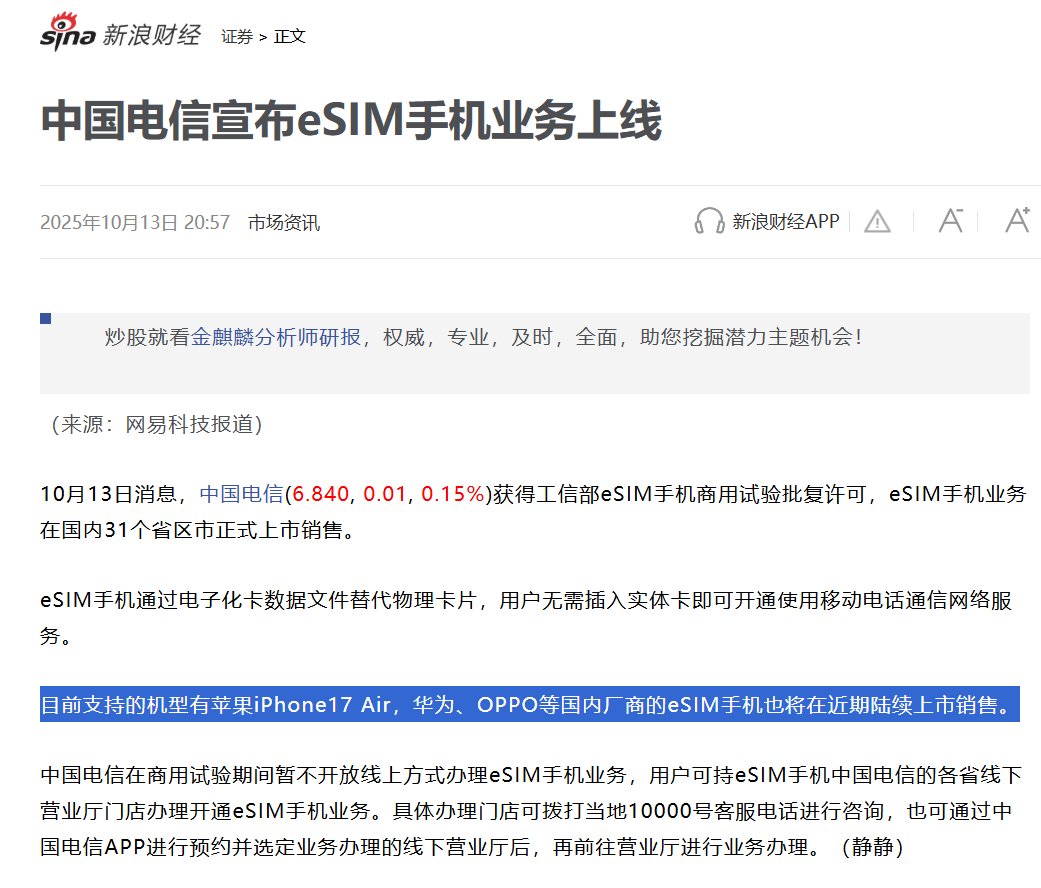Click the source line 来源：网易科技报道
The width and height of the screenshot is (1041, 888).
click(x=157, y=425)
